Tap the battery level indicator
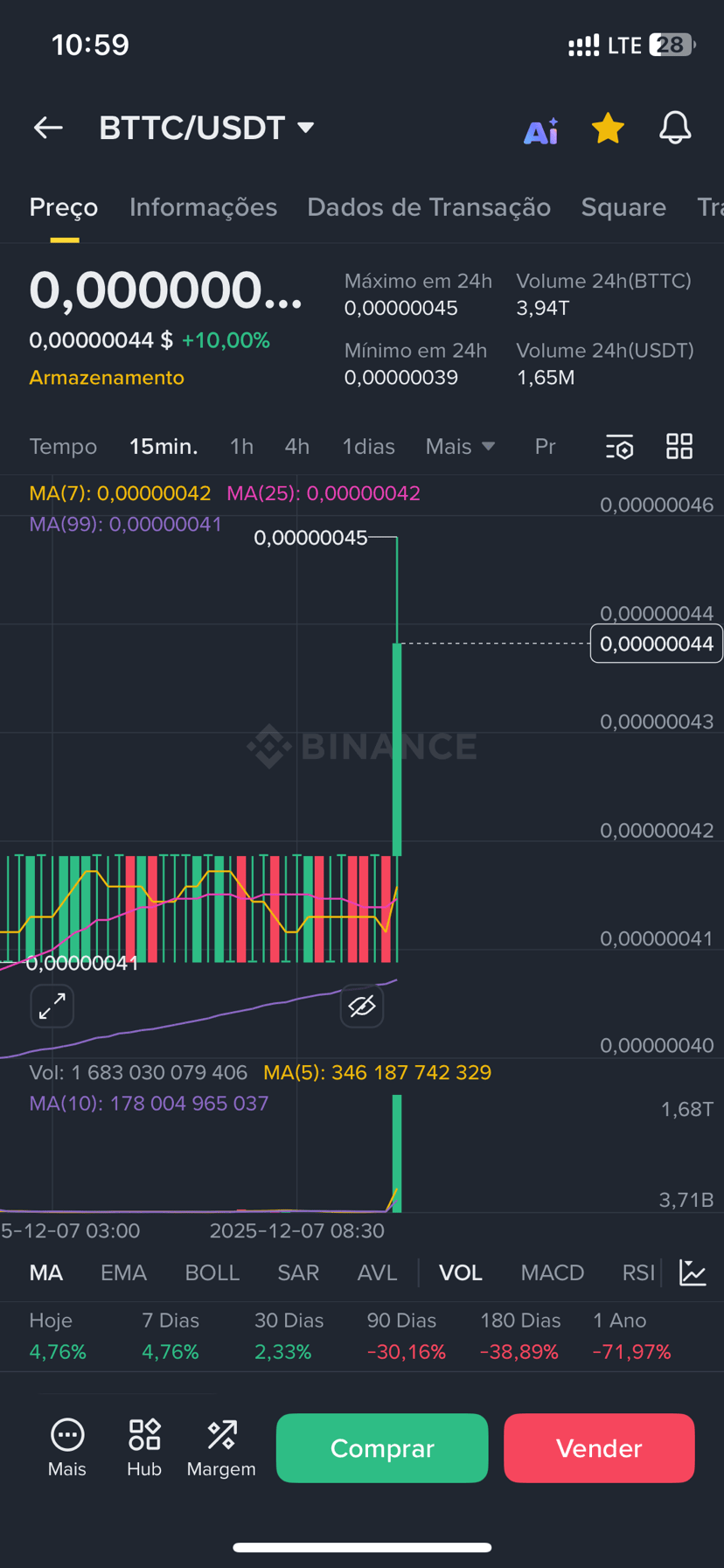Image resolution: width=724 pixels, height=1568 pixels. pos(672,45)
